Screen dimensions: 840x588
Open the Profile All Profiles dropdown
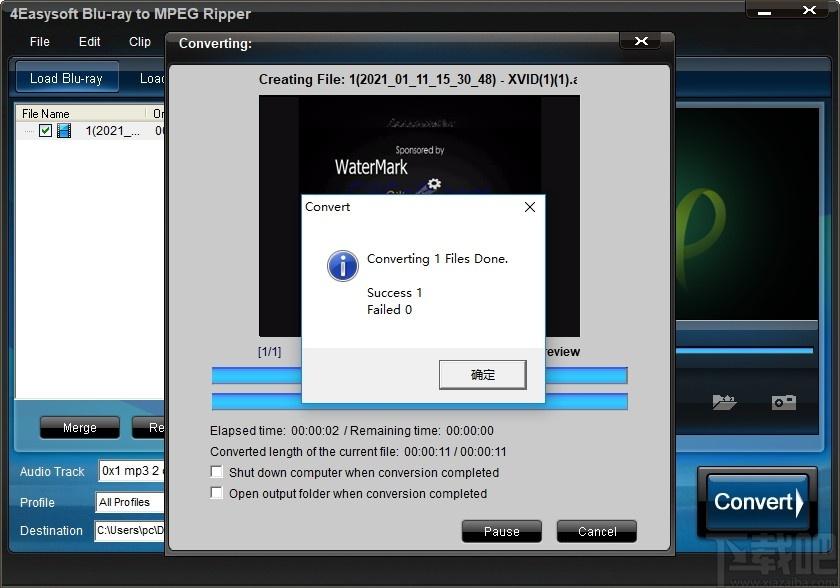pyautogui.click(x=130, y=502)
